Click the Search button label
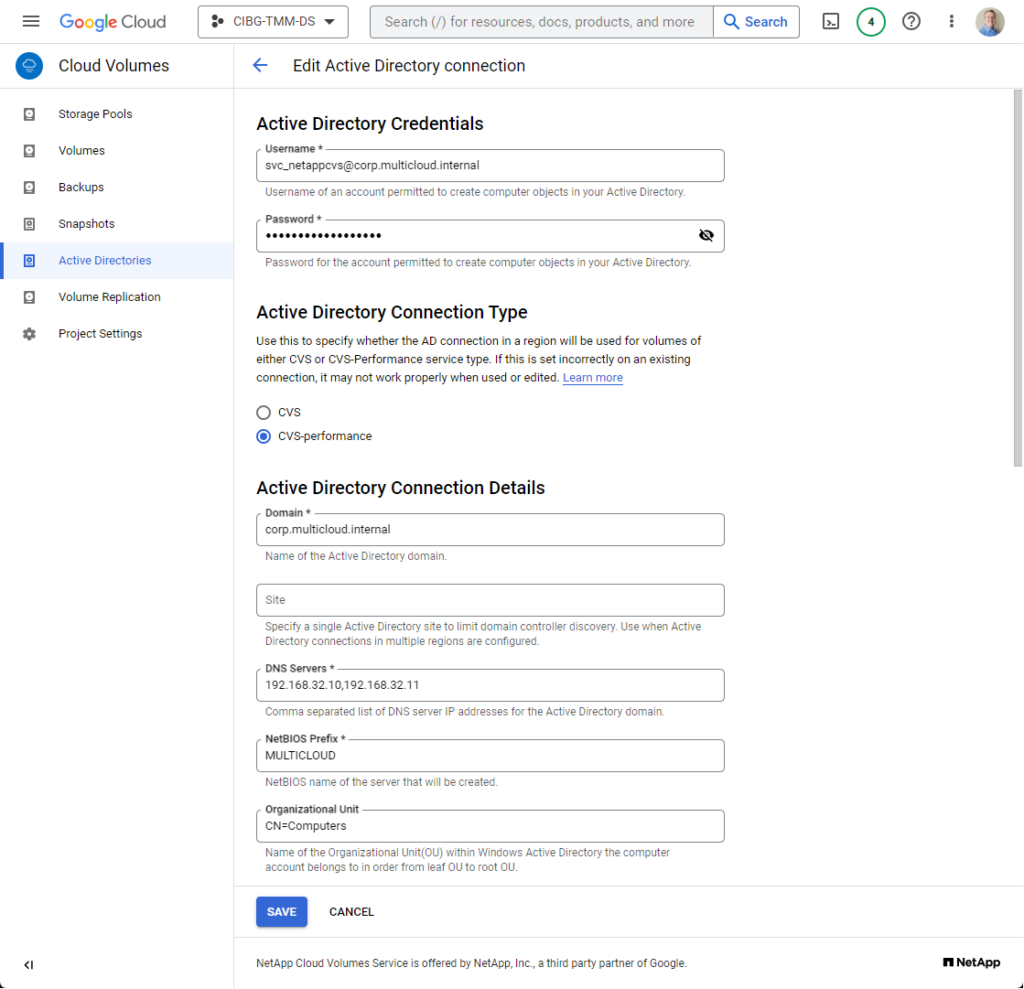Screen dimensions: 1024x989 coord(766,22)
